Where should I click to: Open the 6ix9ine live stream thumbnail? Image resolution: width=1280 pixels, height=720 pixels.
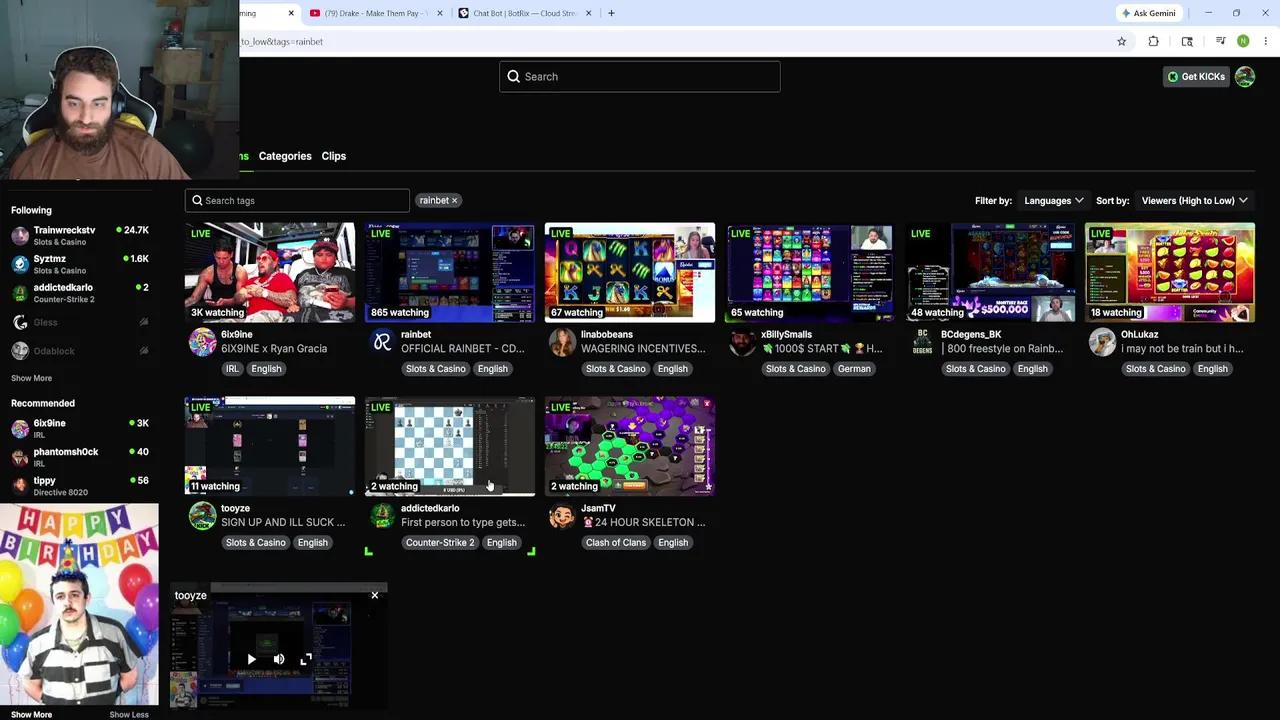270,272
